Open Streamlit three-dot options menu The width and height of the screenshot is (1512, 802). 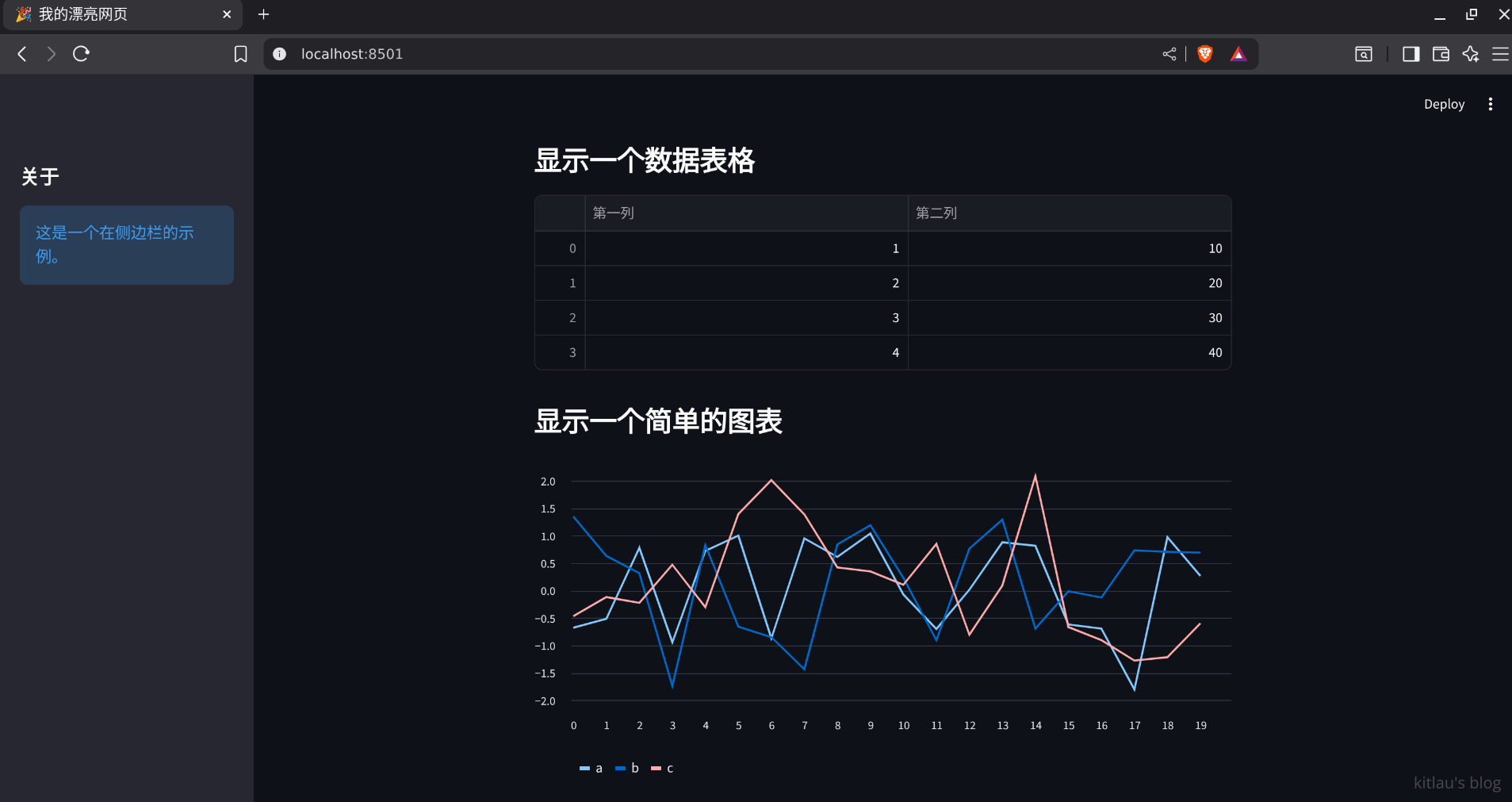coord(1490,104)
